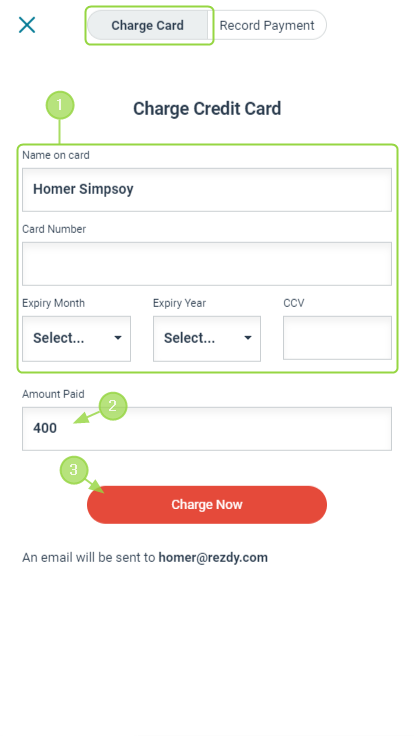
Task: Switch to the Charge Card tab
Action: 147,25
